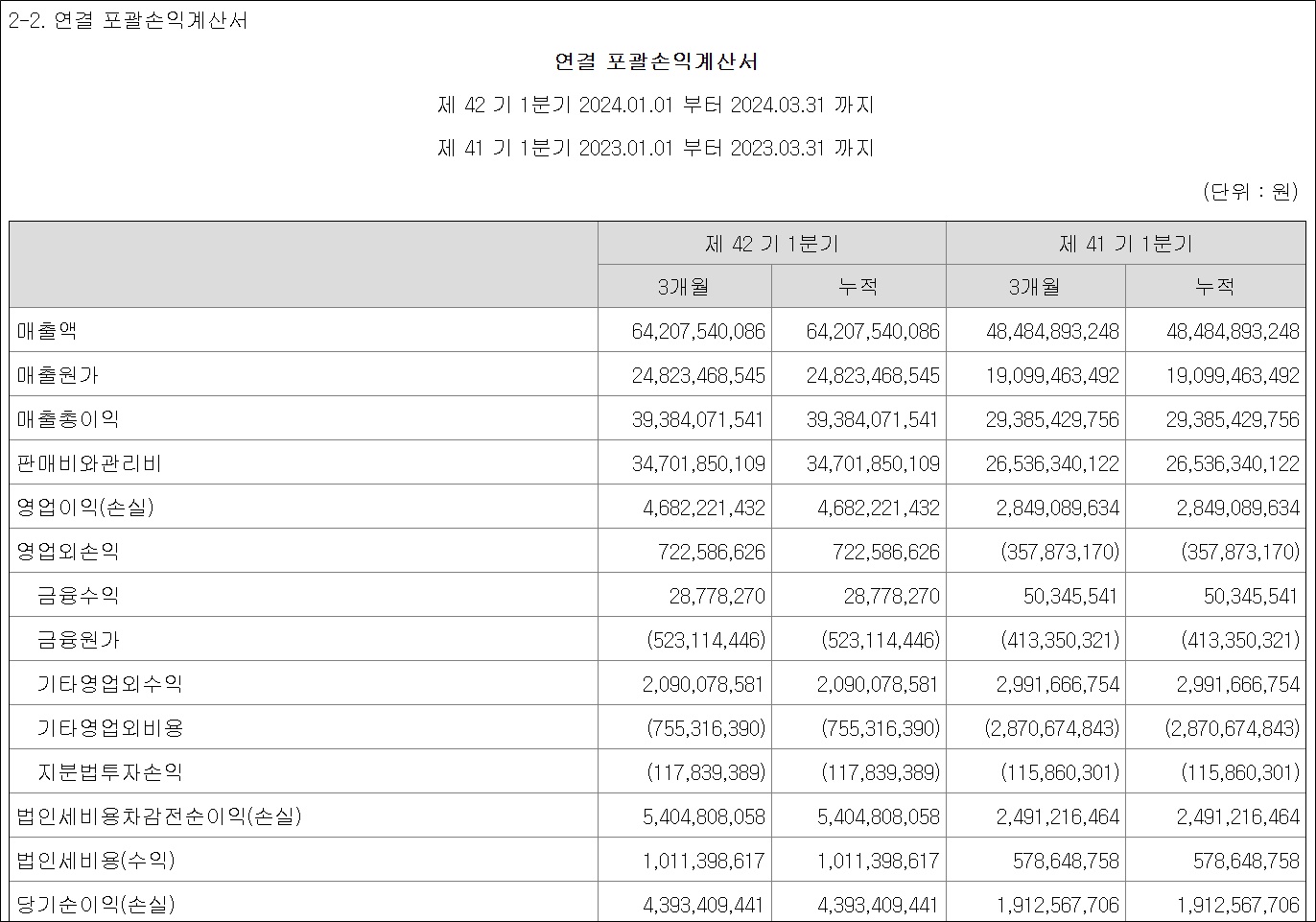Select the '매출액' row label

[47, 330]
